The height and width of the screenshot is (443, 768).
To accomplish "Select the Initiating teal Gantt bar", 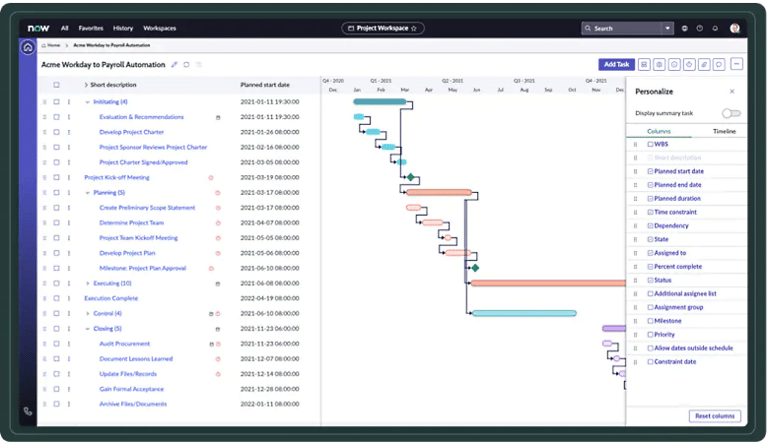I will click(380, 102).
